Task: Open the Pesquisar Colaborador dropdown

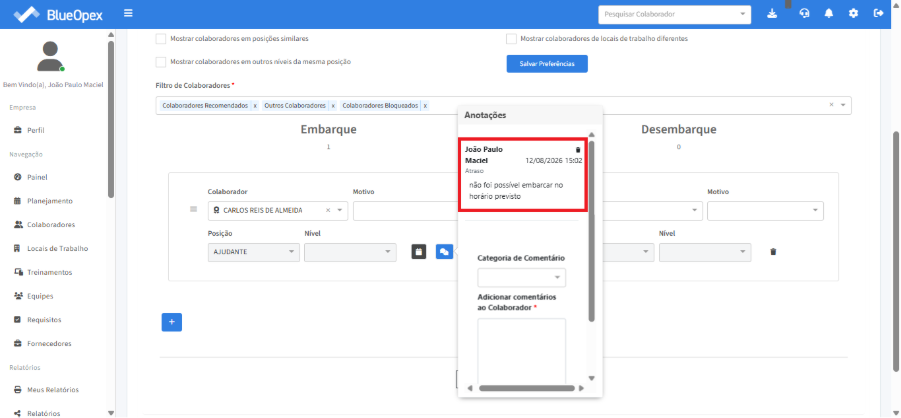Action: click(x=674, y=14)
